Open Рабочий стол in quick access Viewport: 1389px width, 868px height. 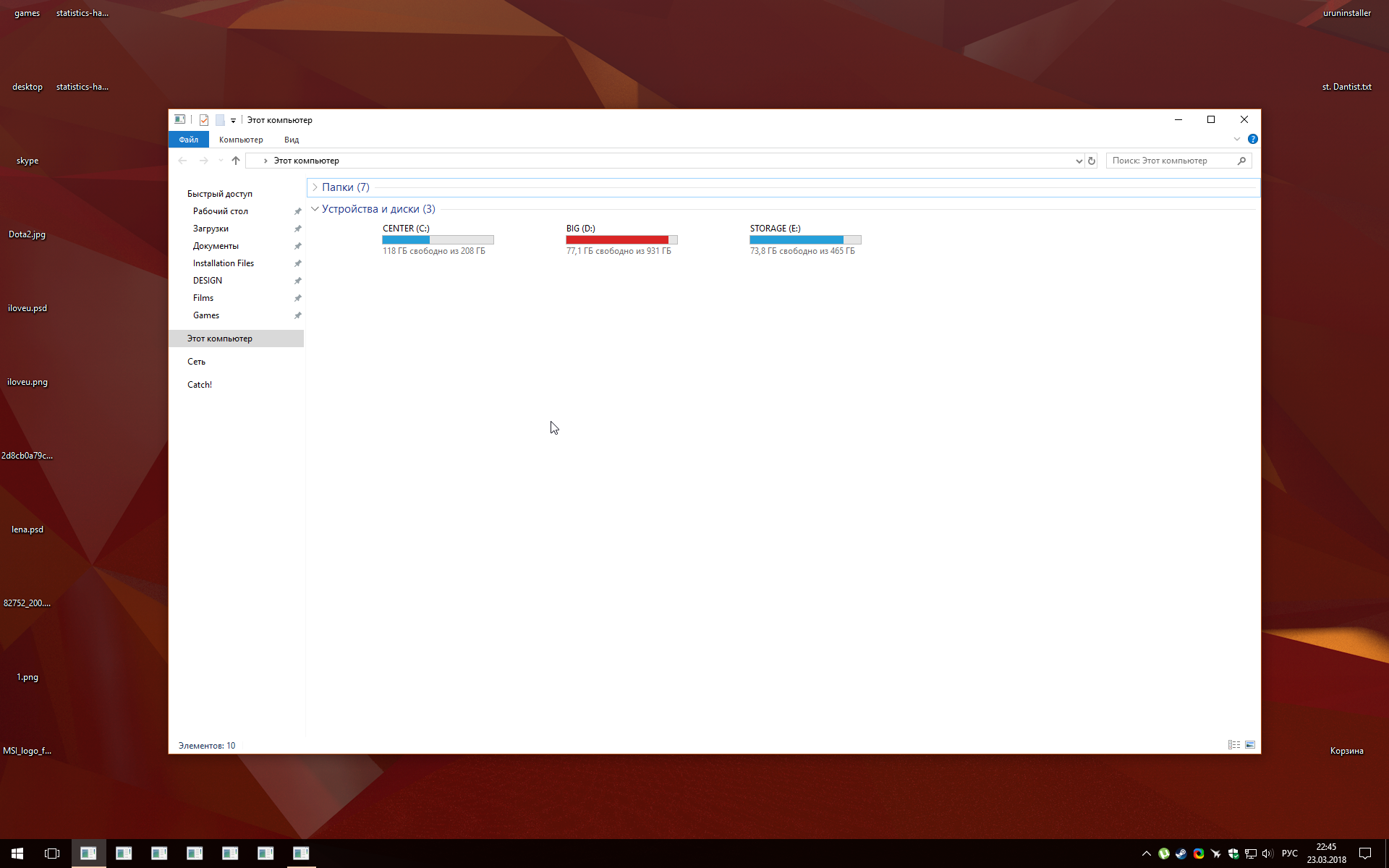click(x=221, y=211)
